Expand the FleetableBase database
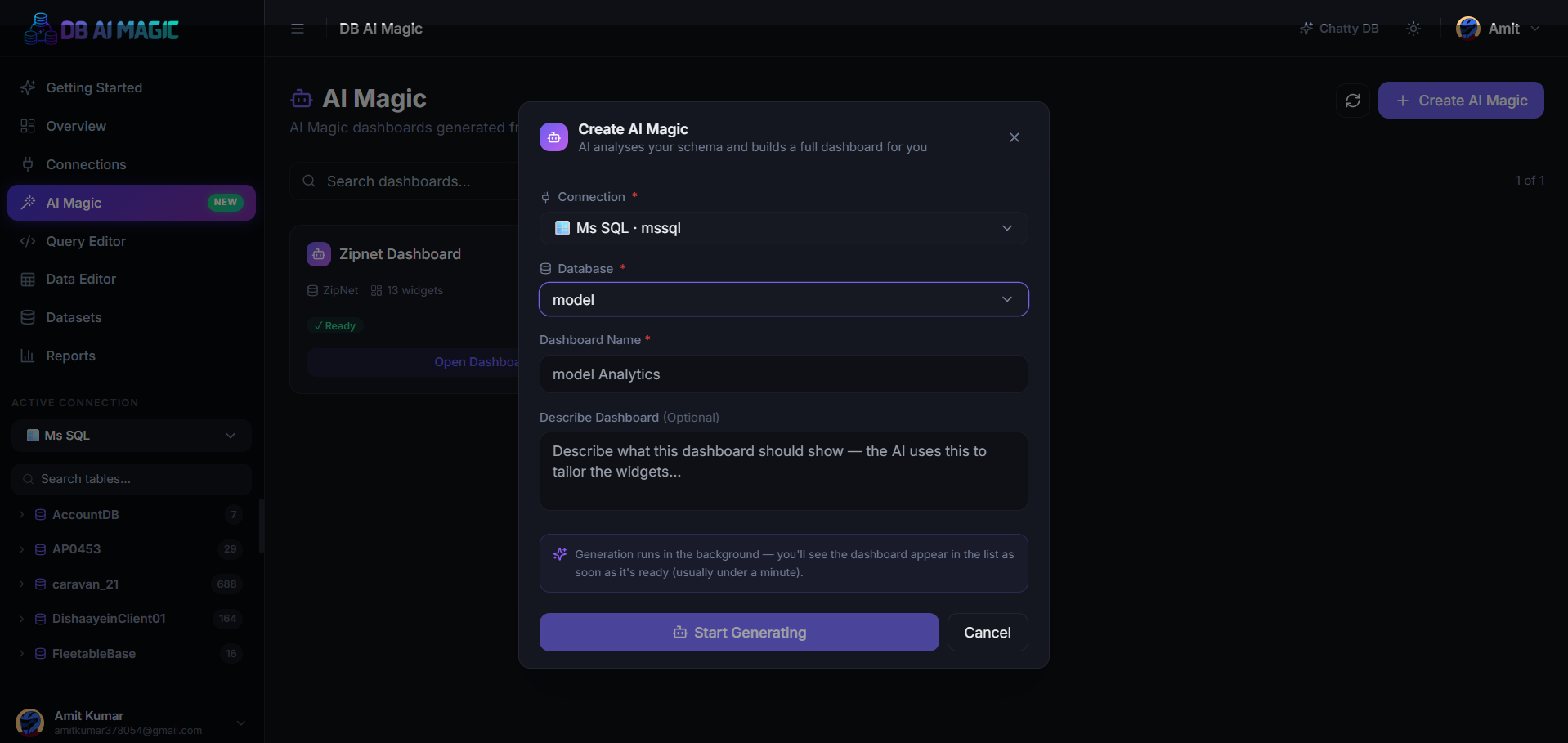The image size is (1568, 743). (x=21, y=654)
